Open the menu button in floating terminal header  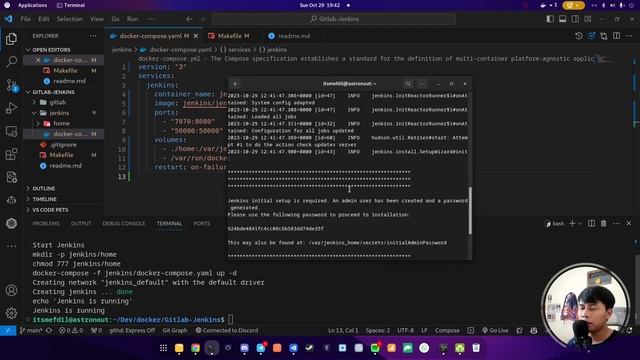coord(422,84)
